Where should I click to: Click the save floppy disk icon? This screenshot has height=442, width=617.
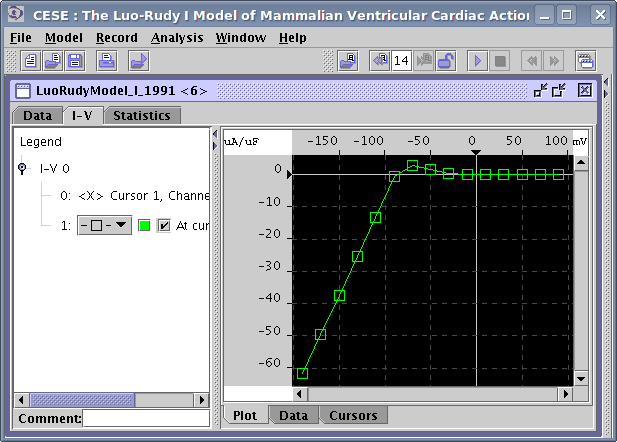(x=75, y=61)
